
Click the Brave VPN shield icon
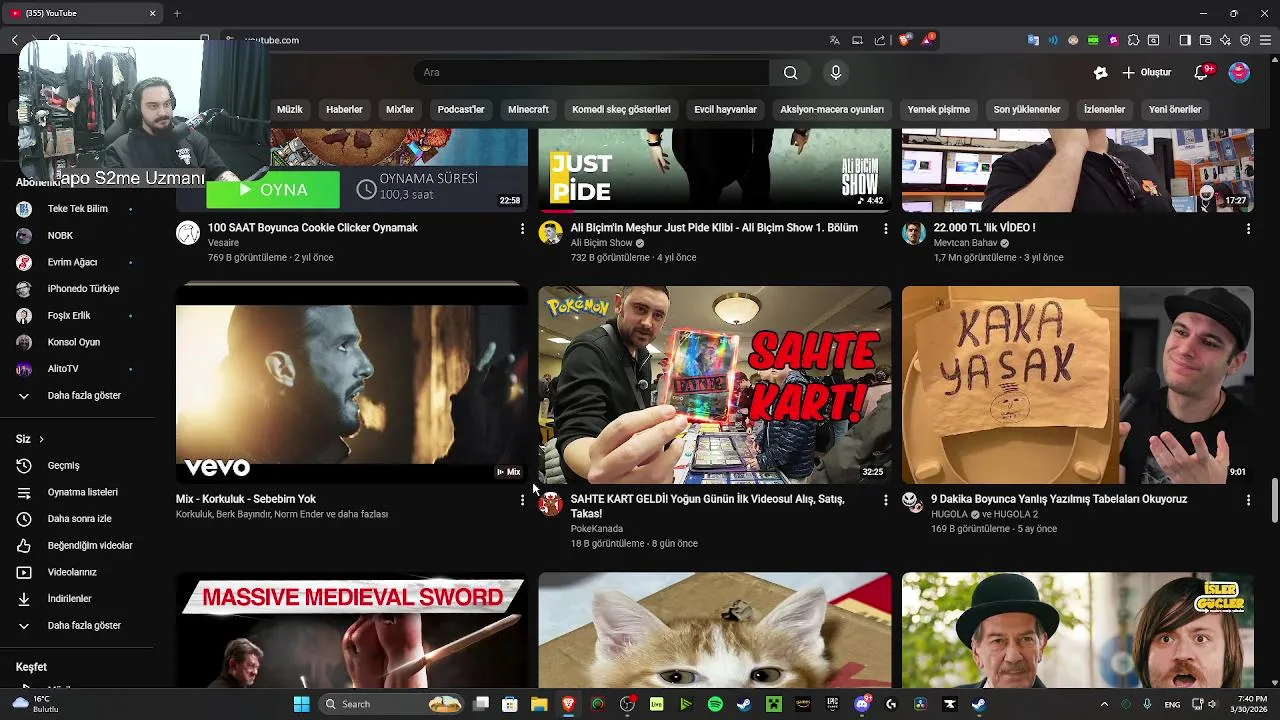tap(1245, 40)
